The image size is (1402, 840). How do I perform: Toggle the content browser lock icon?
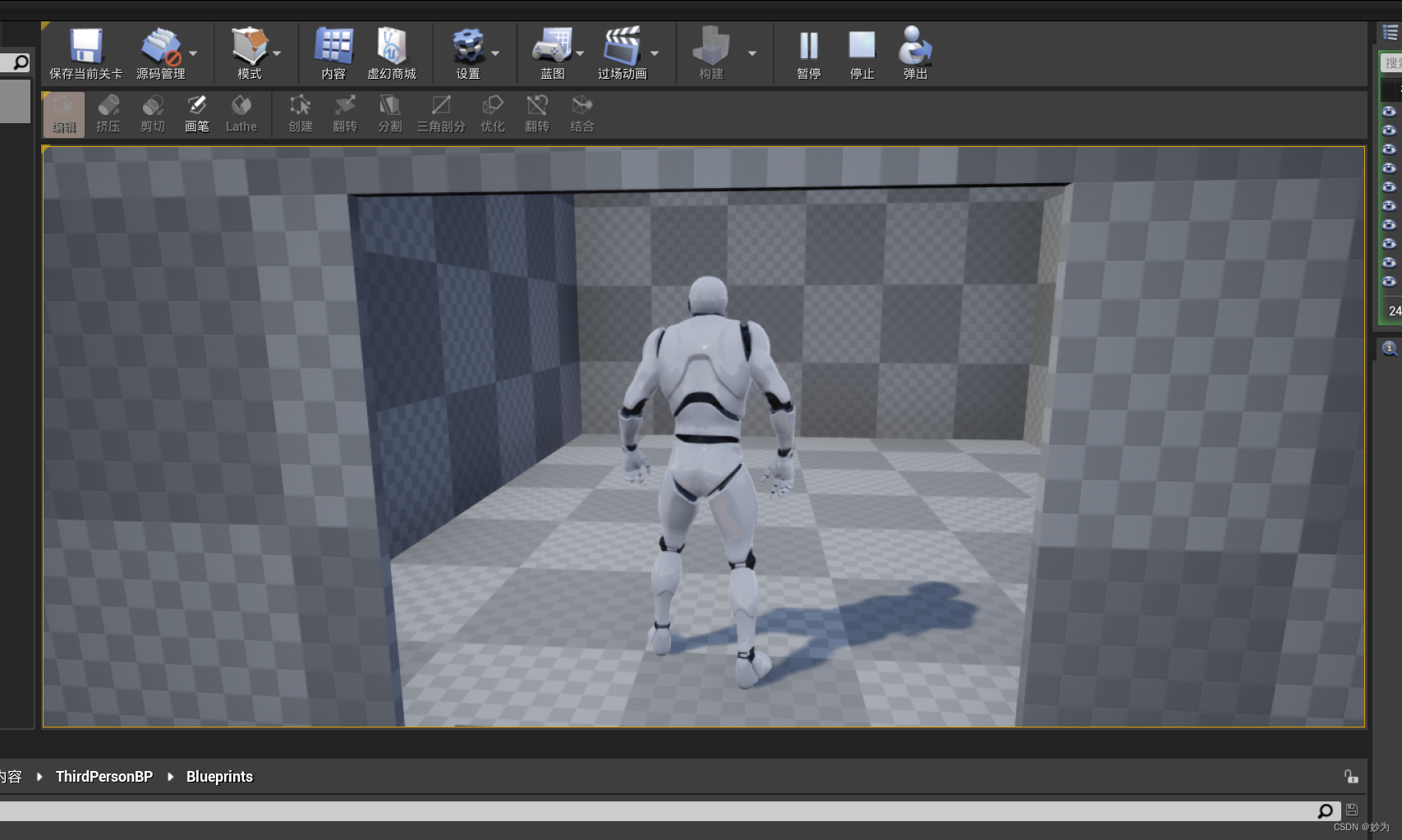(x=1351, y=777)
